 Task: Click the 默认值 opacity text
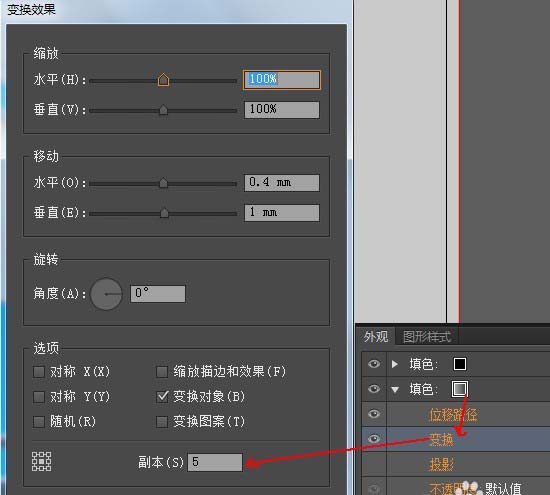(503, 489)
